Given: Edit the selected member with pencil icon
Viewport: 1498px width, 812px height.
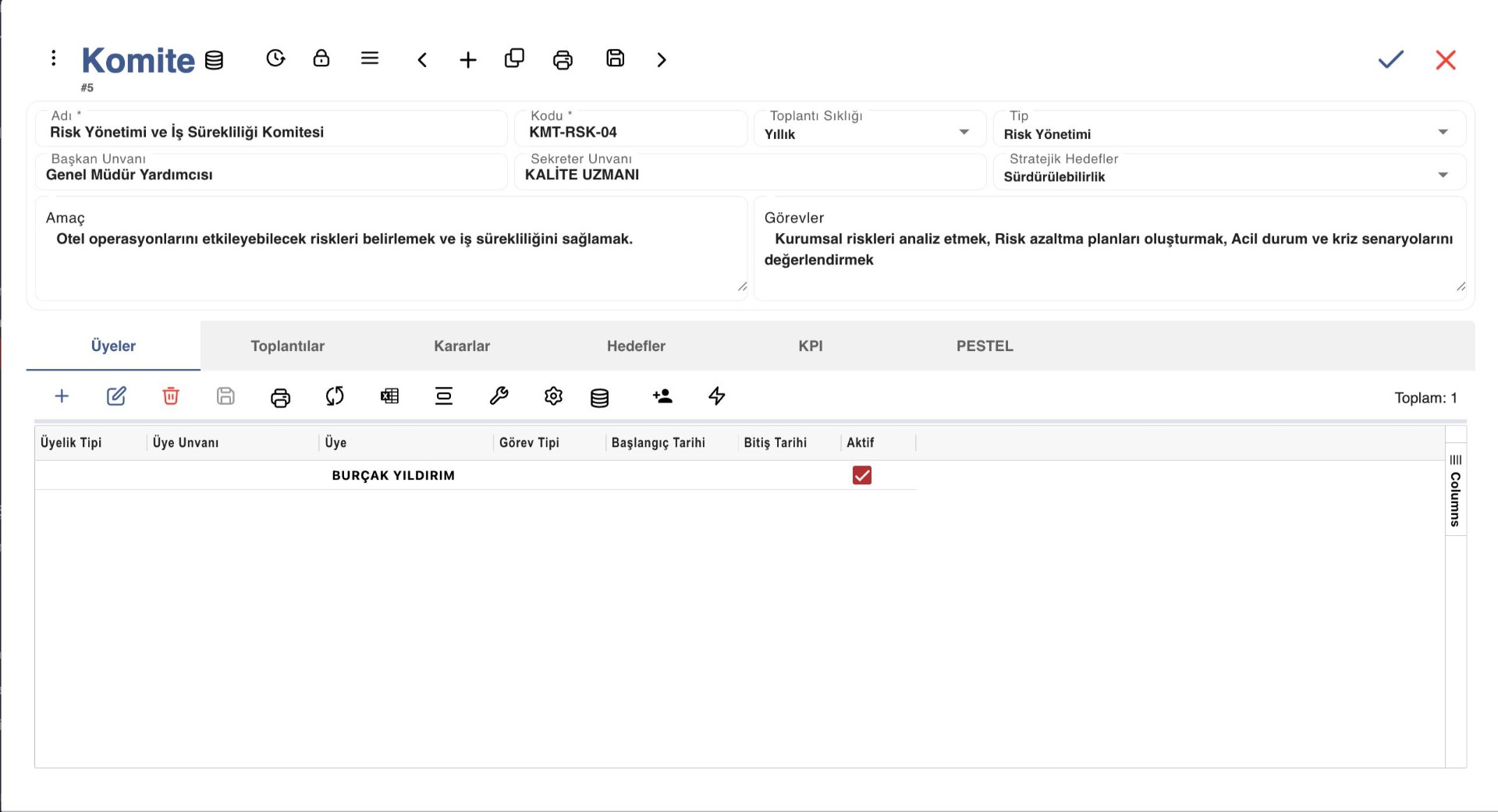Looking at the screenshot, I should coord(116,396).
